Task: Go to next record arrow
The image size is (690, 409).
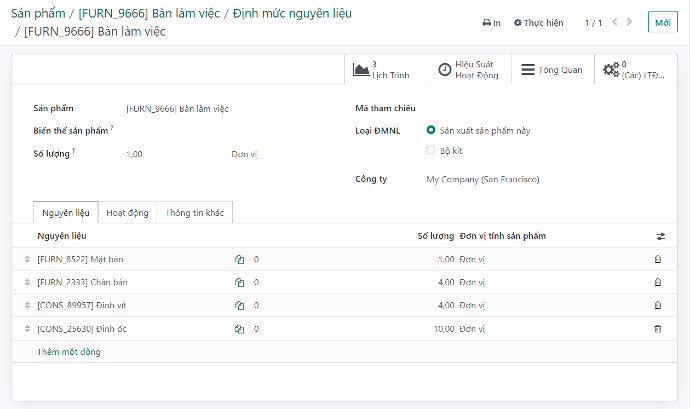Action: click(631, 22)
